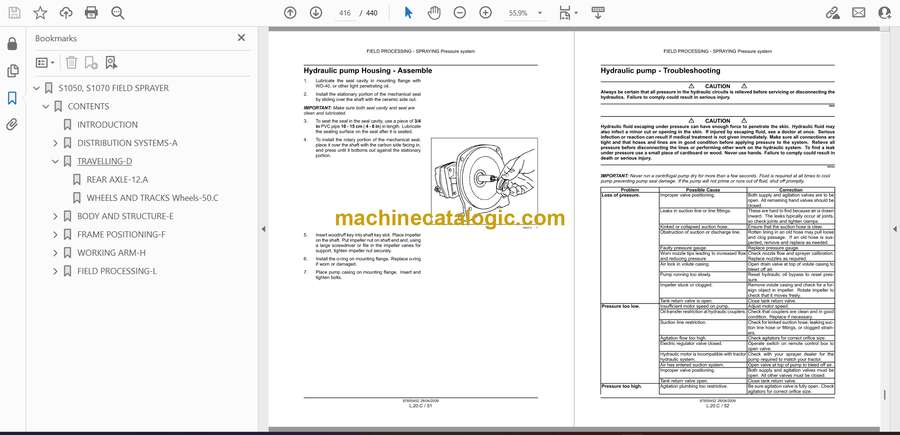
Task: Share a link to this file
Action: pos(832,13)
